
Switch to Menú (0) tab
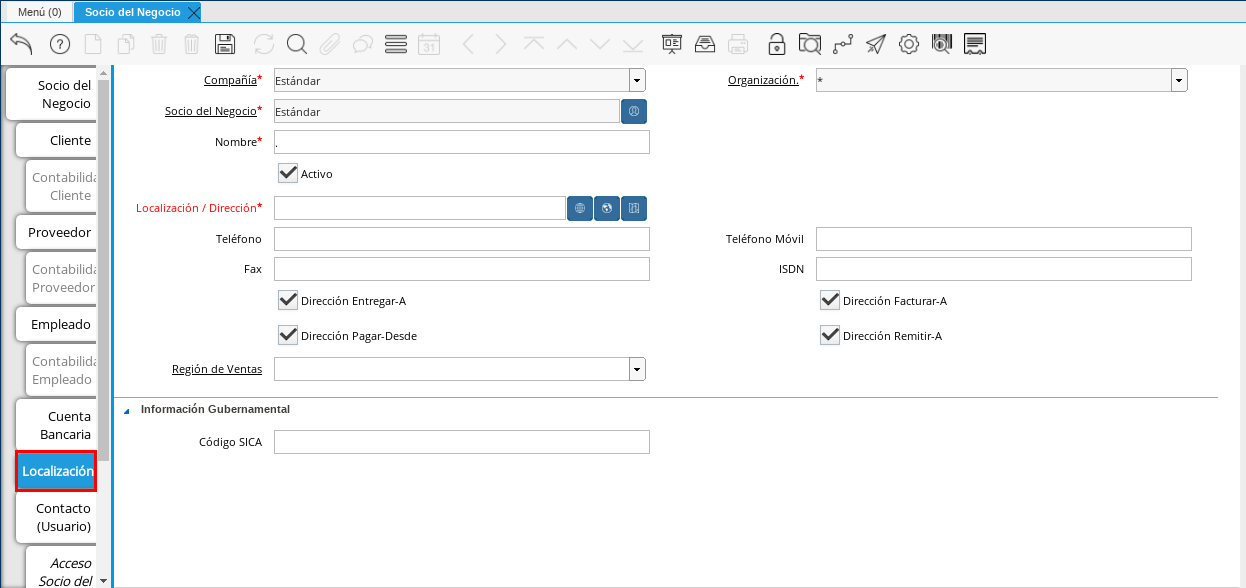click(40, 12)
